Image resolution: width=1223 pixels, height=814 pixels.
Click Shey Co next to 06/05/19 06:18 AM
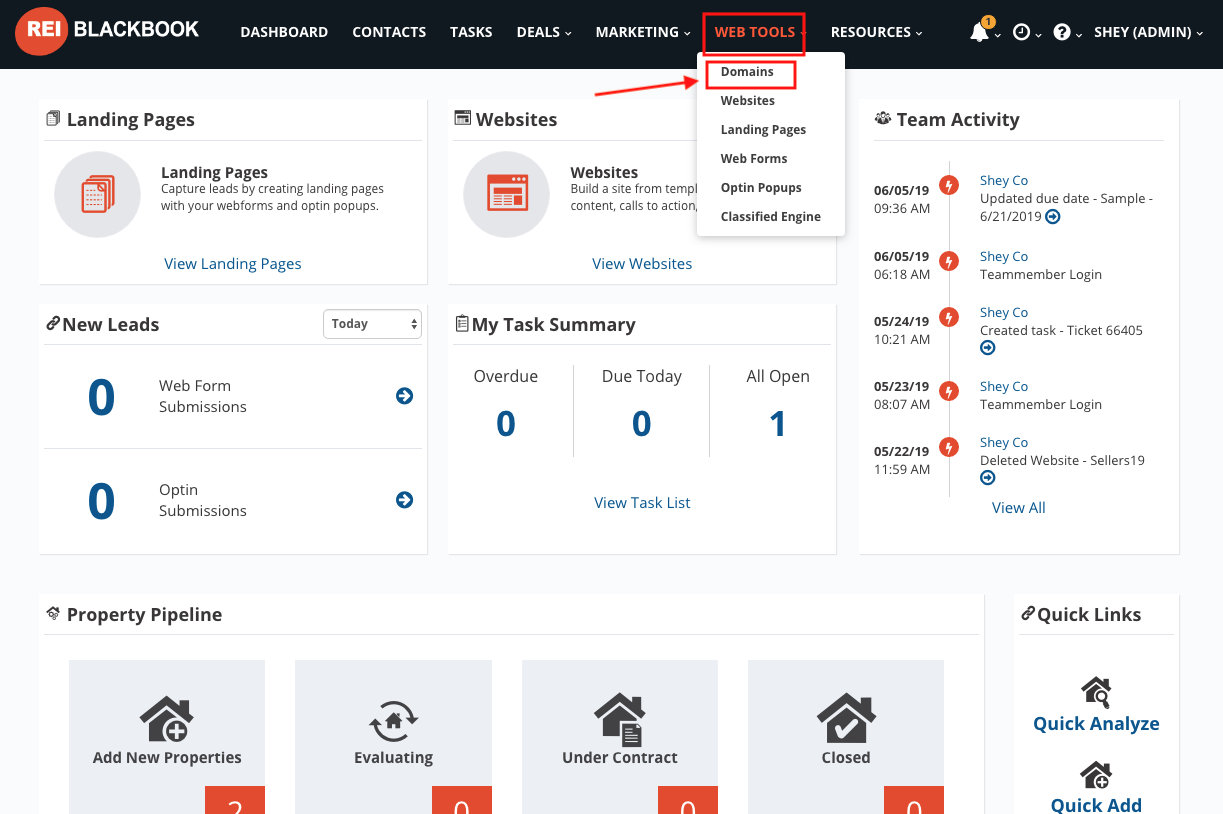[x=1004, y=257]
